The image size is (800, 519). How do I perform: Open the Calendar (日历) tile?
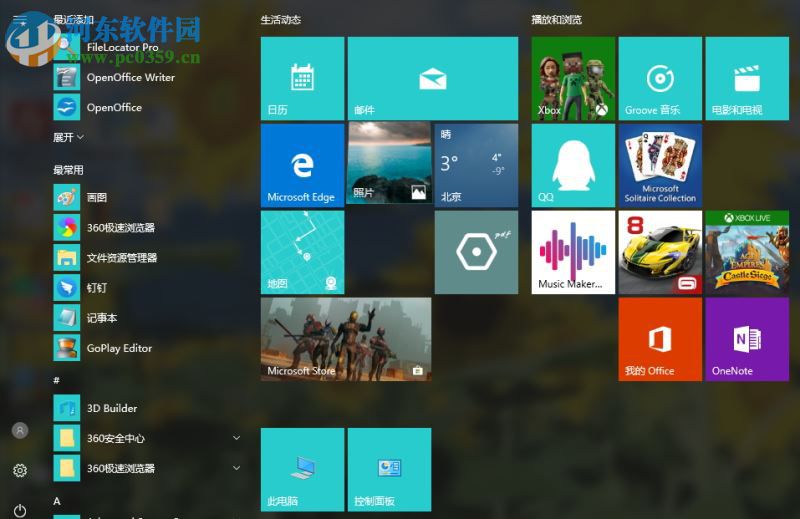pos(303,79)
